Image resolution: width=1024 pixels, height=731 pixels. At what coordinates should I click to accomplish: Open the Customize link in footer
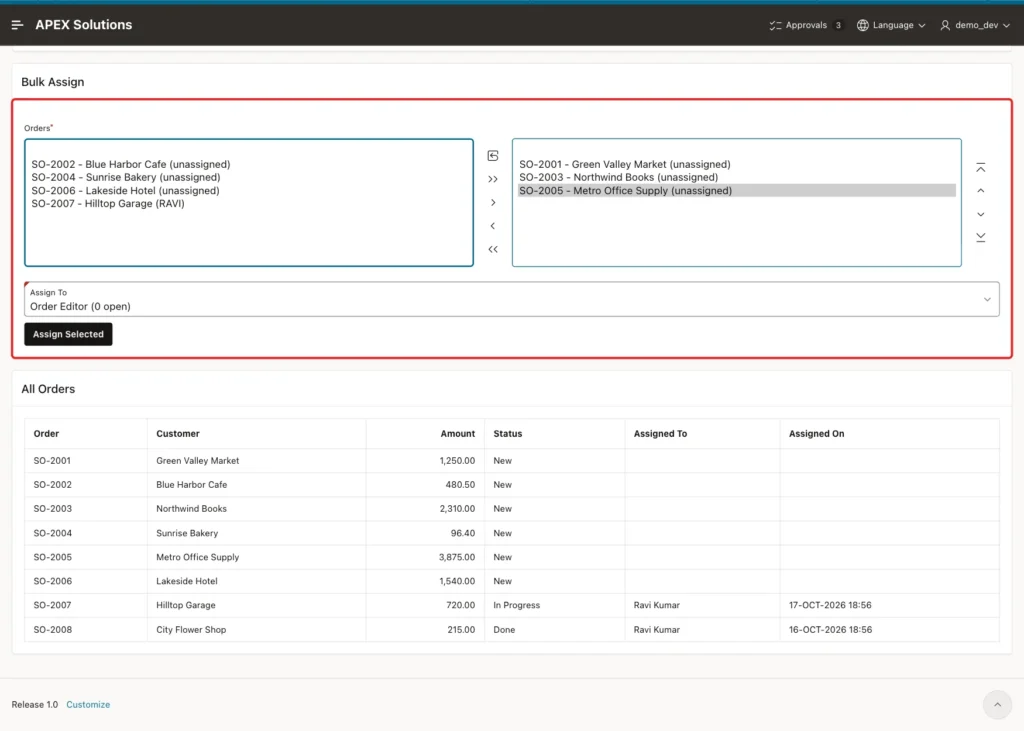coord(88,704)
